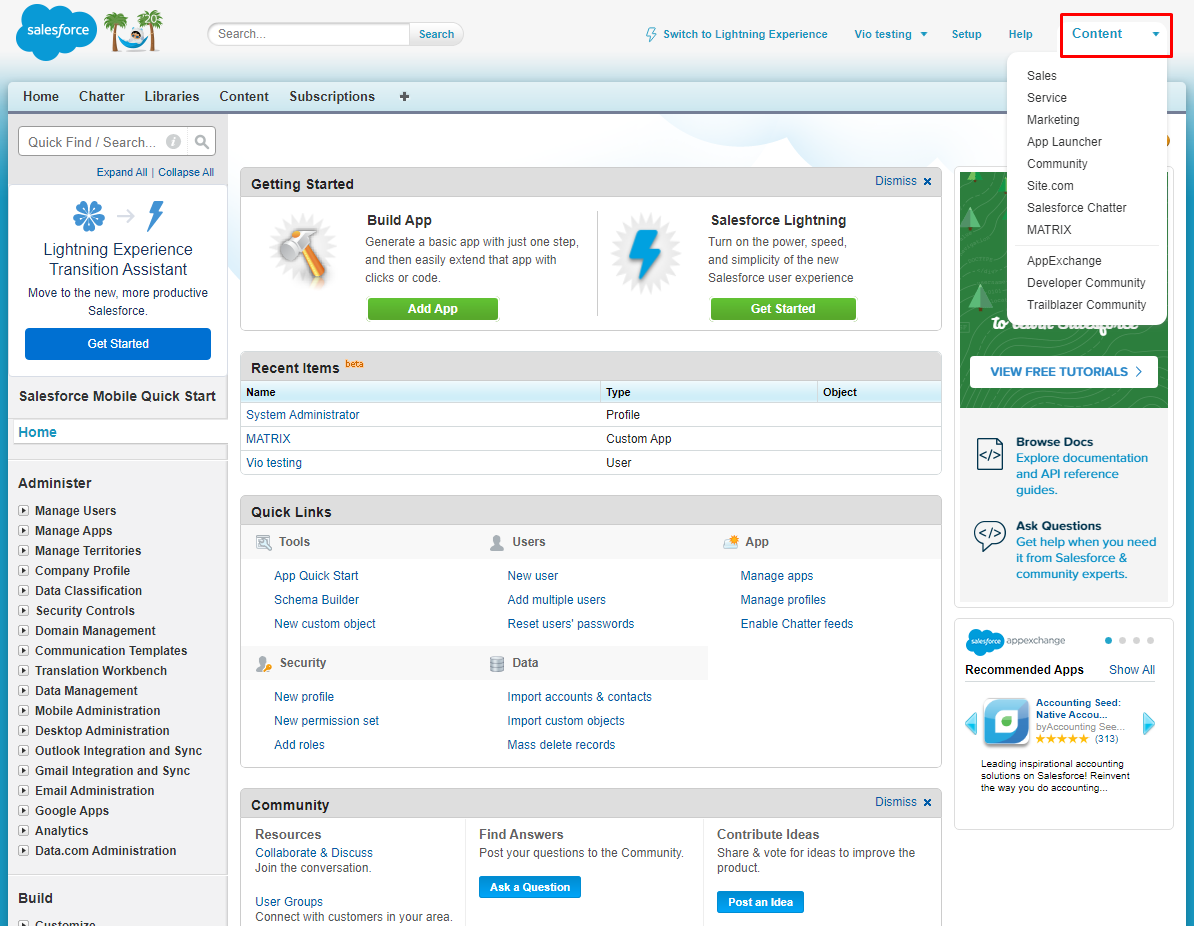Viewport: 1194px width, 926px height.
Task: Open the Enable Chatter feeds link
Action: [797, 624]
